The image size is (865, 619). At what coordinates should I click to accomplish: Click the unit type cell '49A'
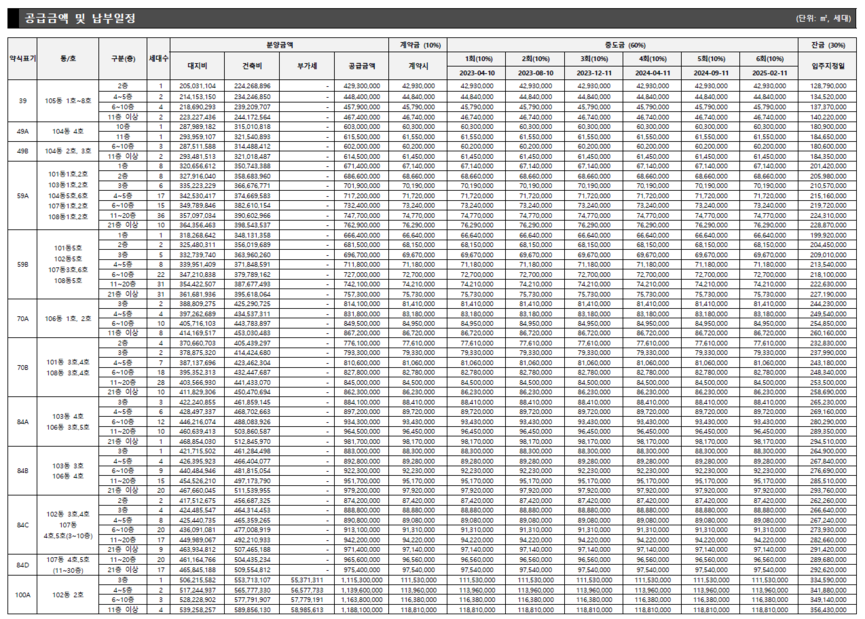[x=22, y=131]
